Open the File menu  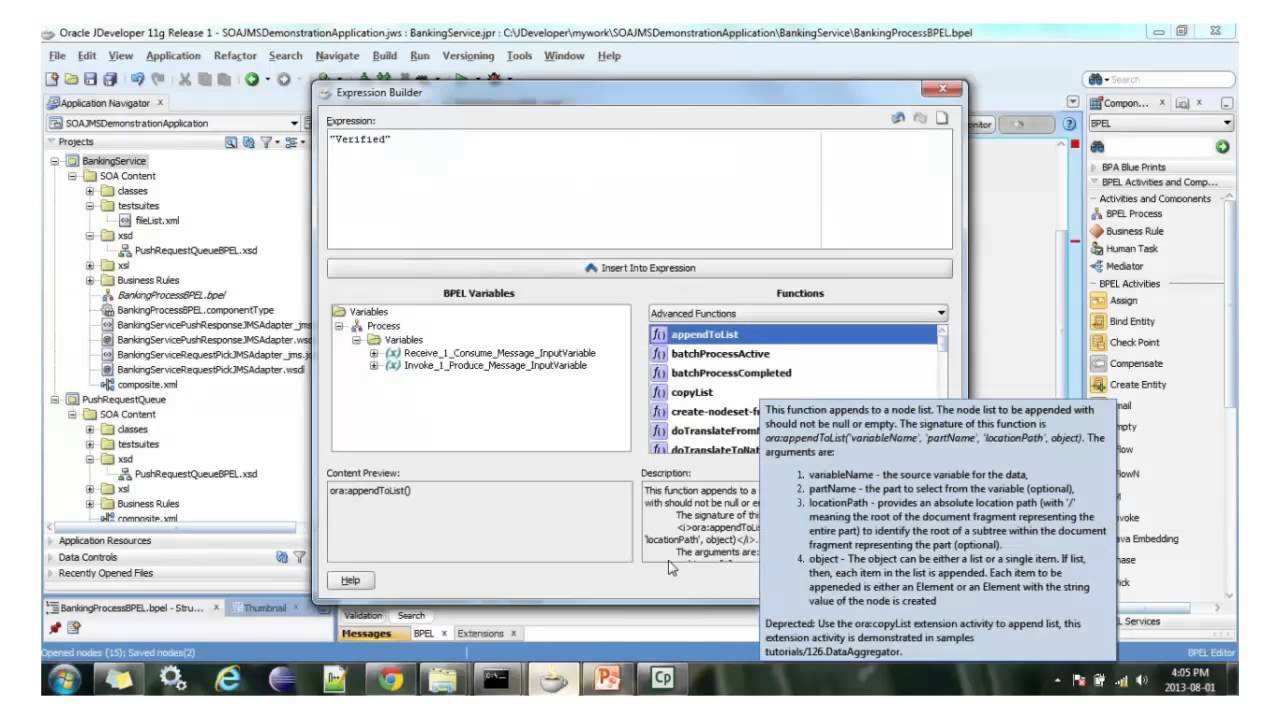57,56
